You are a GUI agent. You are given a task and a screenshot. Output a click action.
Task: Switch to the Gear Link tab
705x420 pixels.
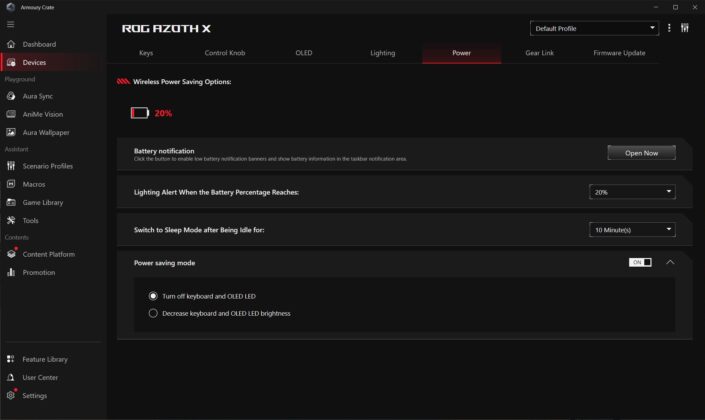pyautogui.click(x=540, y=53)
